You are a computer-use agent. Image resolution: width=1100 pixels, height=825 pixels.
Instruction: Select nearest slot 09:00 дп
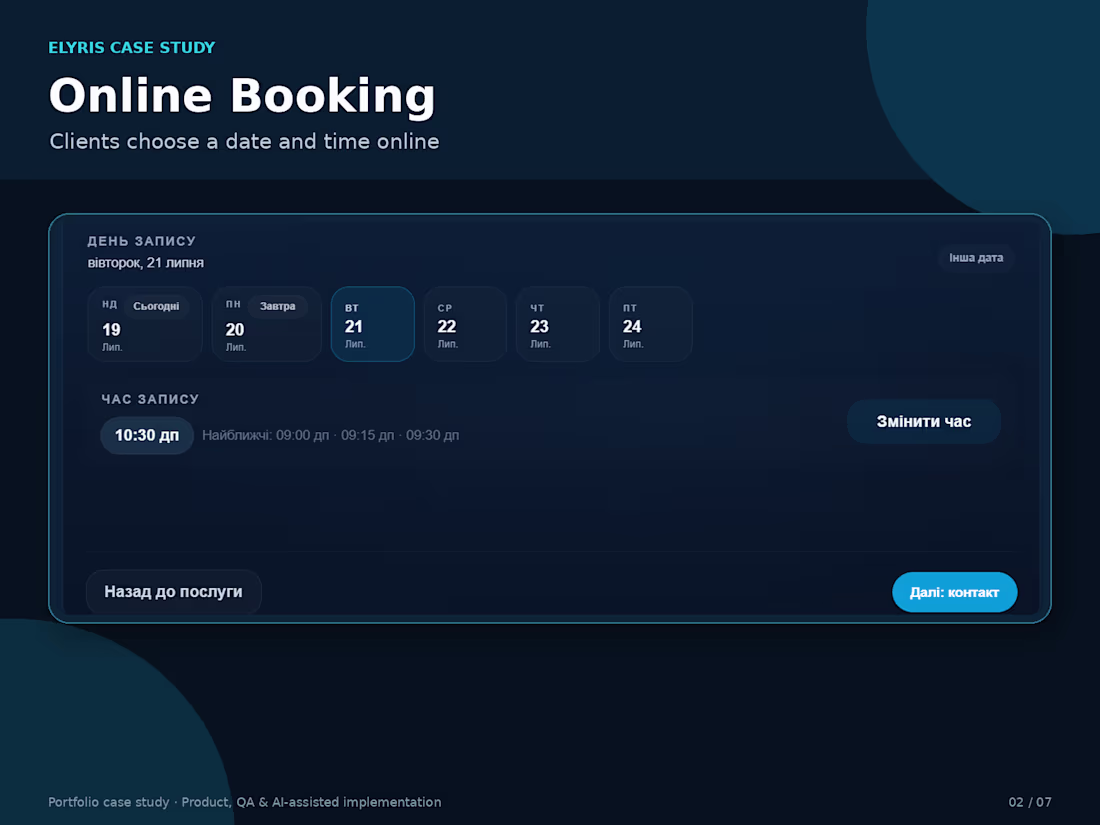[302, 435]
